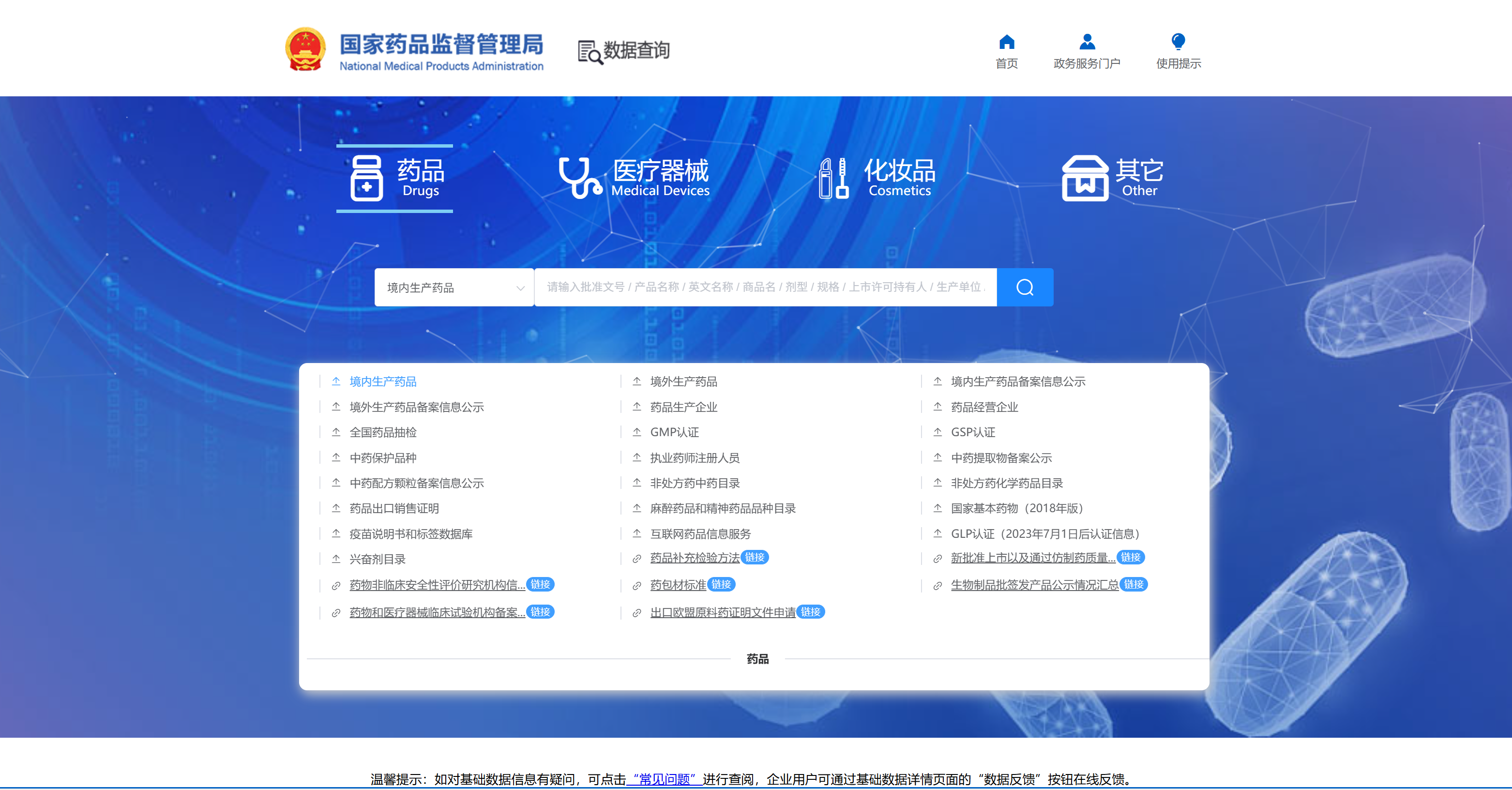The image size is (1512, 790).
Task: Click the link icon beside 新批准上市以及通过仿制药质量
Action: click(938, 559)
